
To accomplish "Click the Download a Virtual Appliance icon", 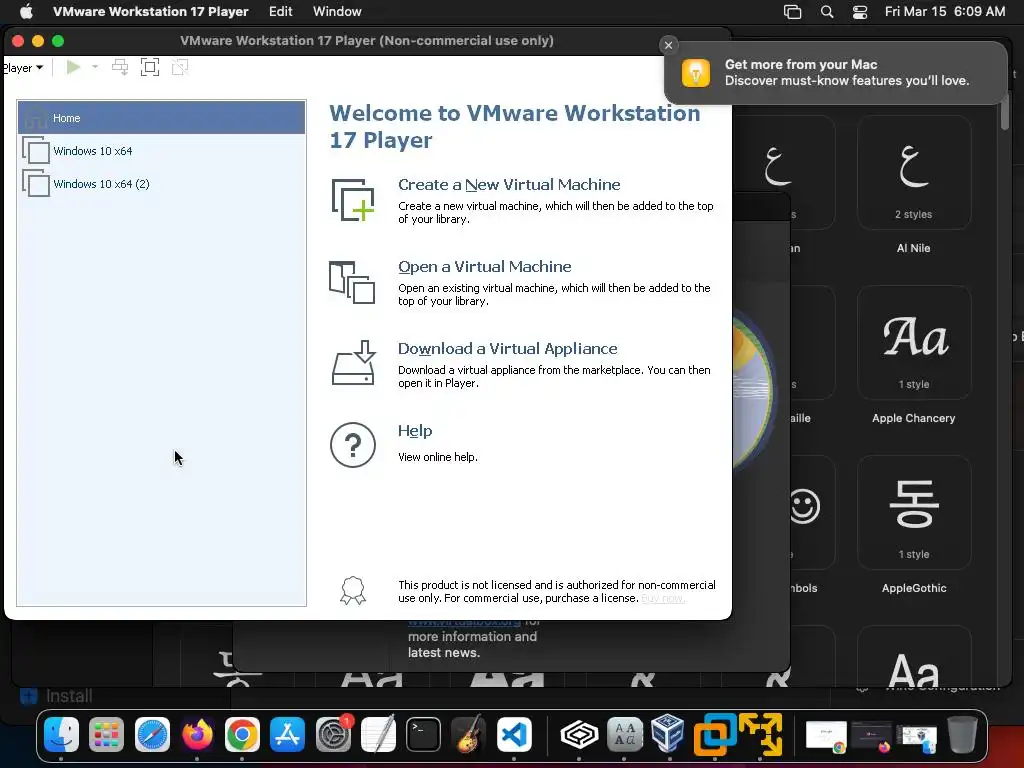I will (x=353, y=363).
